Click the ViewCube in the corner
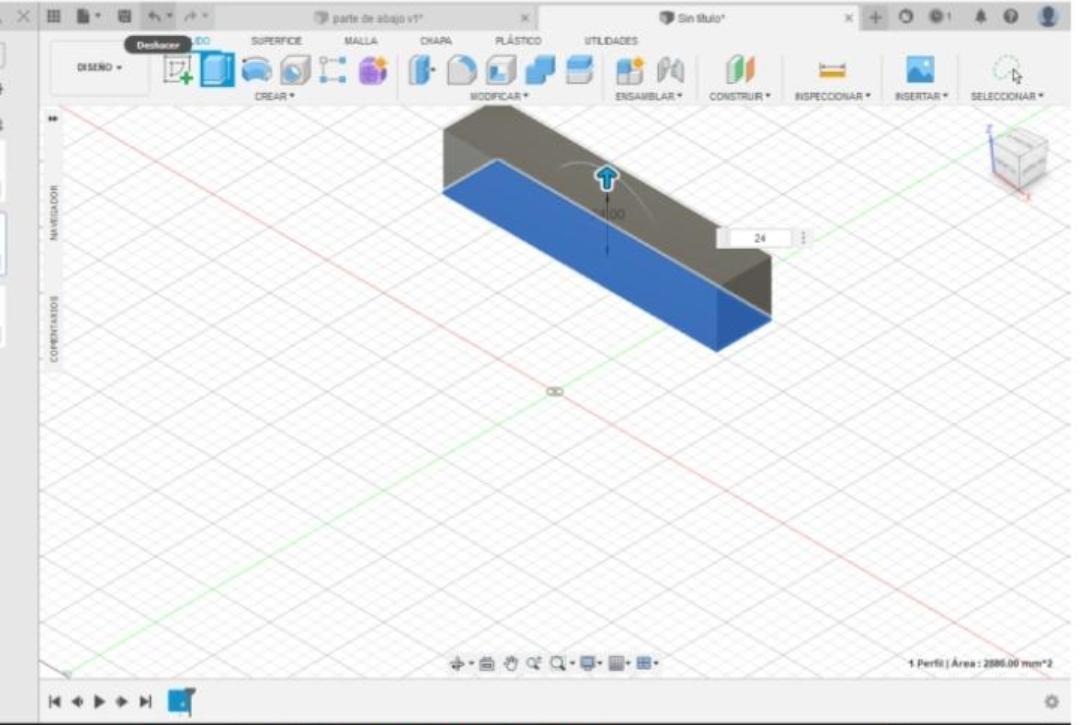Viewport: 1080px width, 725px height. (1018, 160)
